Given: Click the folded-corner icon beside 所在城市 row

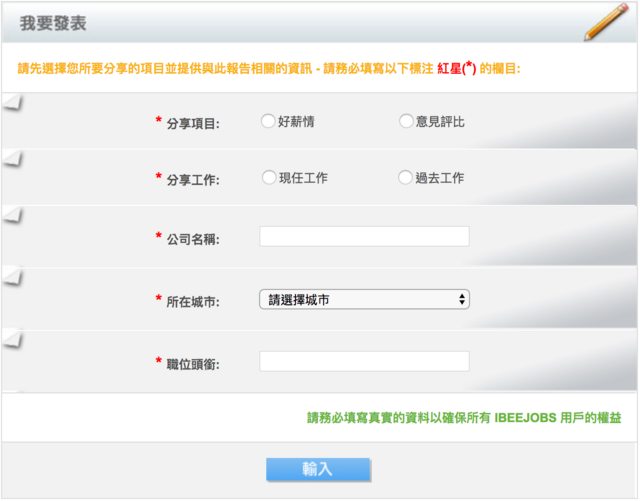Looking at the screenshot, I should click(12, 277).
